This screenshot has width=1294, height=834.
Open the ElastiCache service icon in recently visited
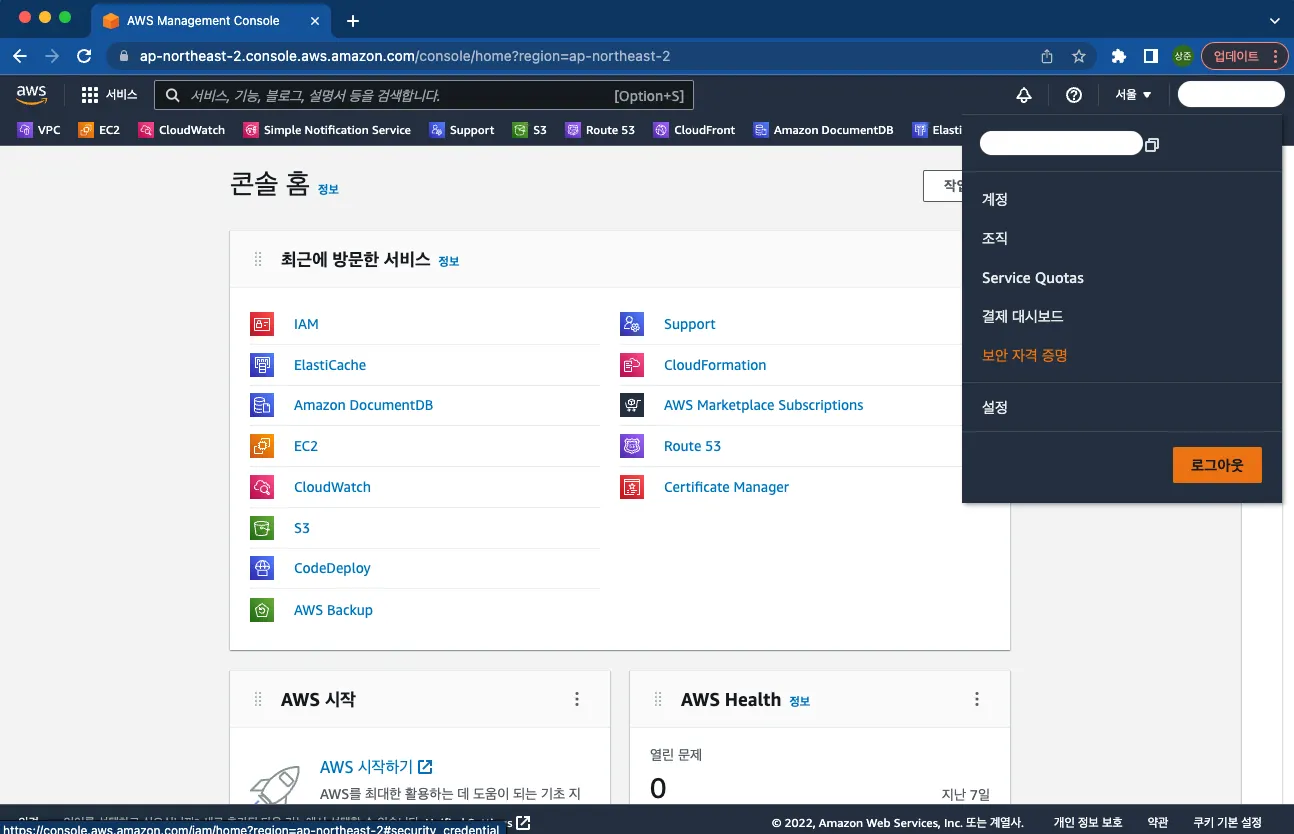tap(262, 365)
